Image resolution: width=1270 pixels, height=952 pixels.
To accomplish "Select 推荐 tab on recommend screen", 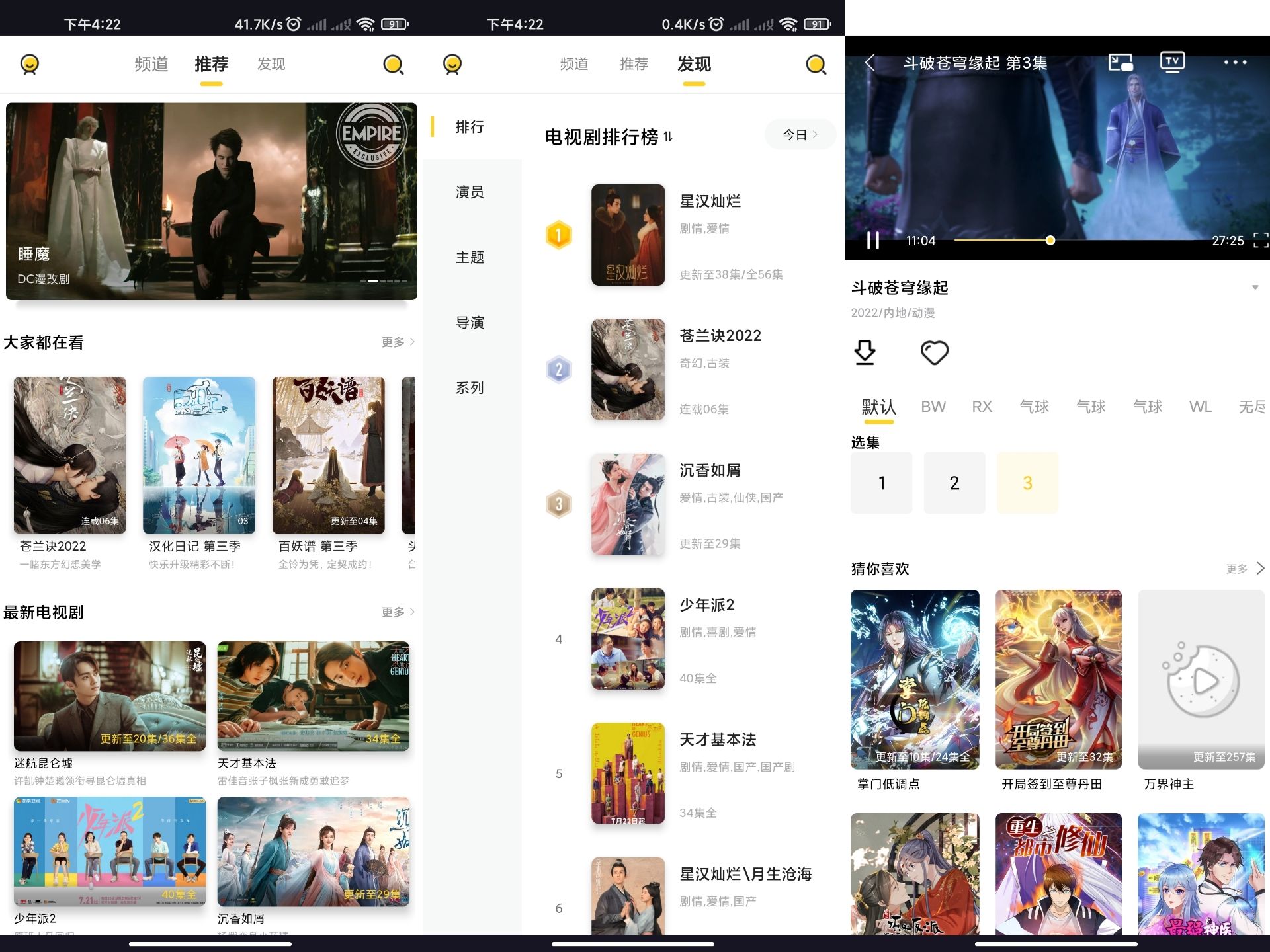I will click(212, 64).
